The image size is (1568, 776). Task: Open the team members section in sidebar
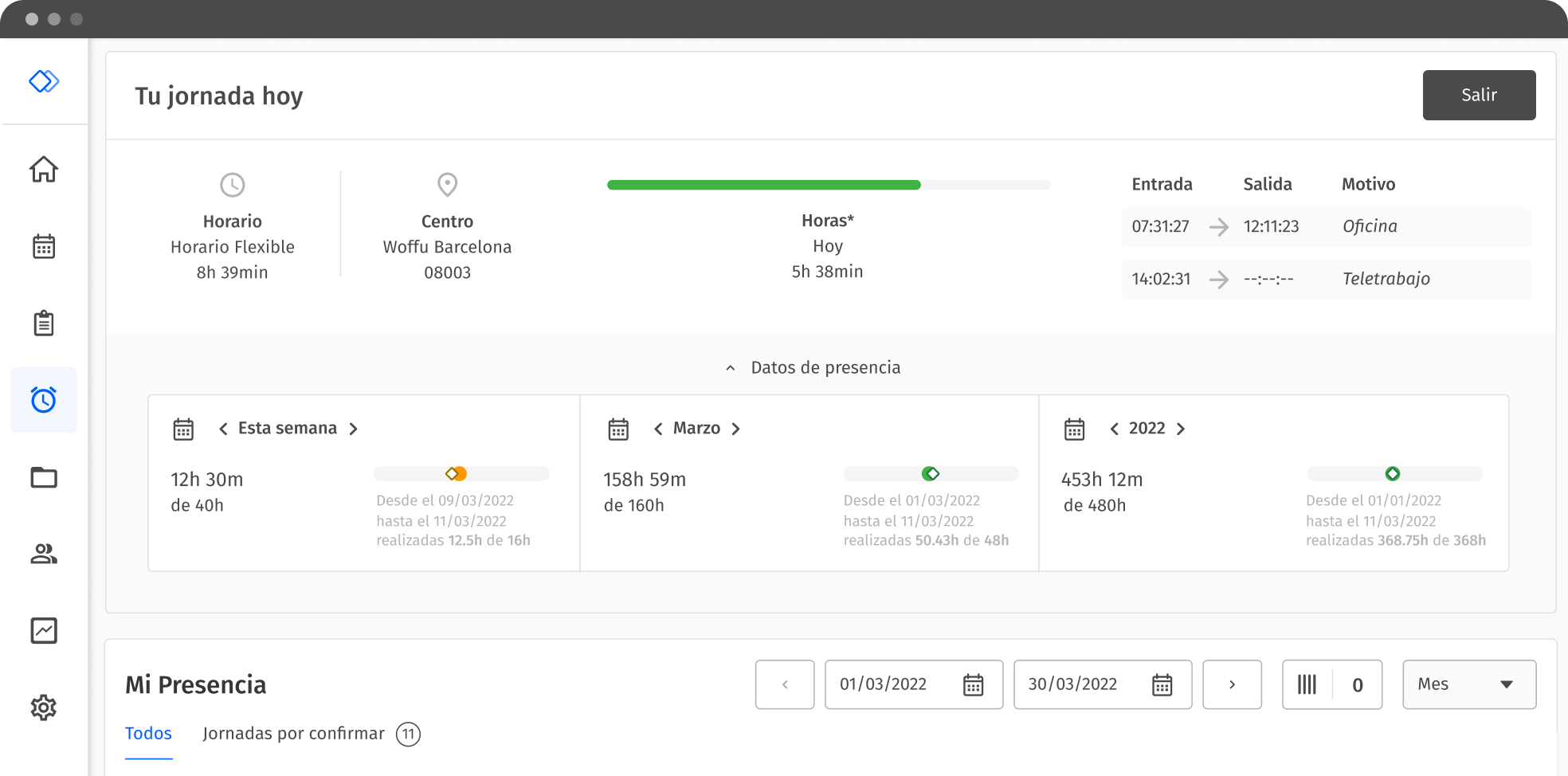coord(44,554)
